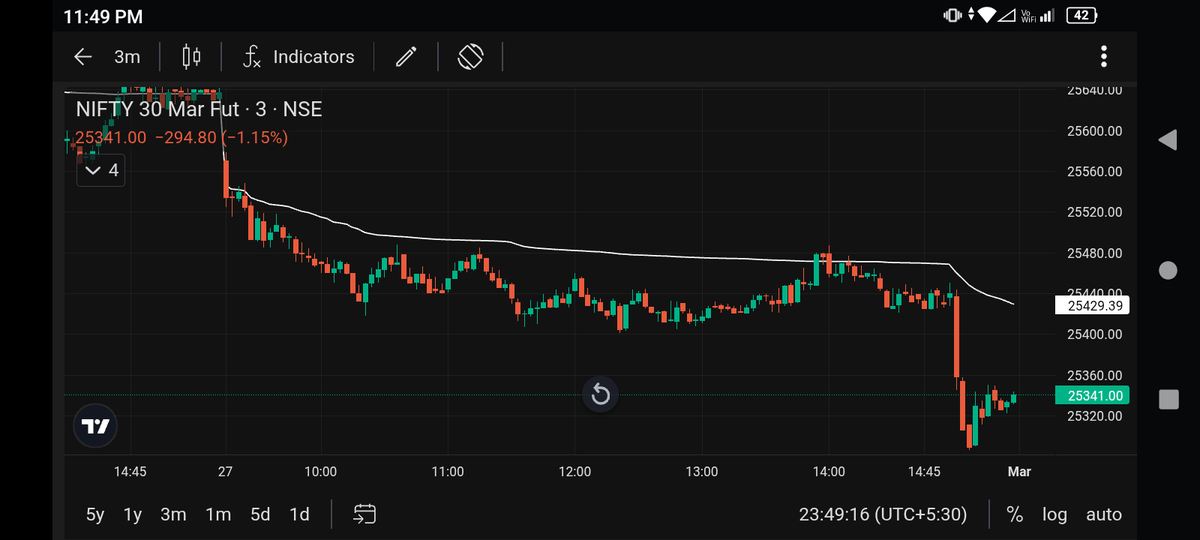The height and width of the screenshot is (540, 1200).
Task: Select the 5y date range
Action: [x=95, y=515]
